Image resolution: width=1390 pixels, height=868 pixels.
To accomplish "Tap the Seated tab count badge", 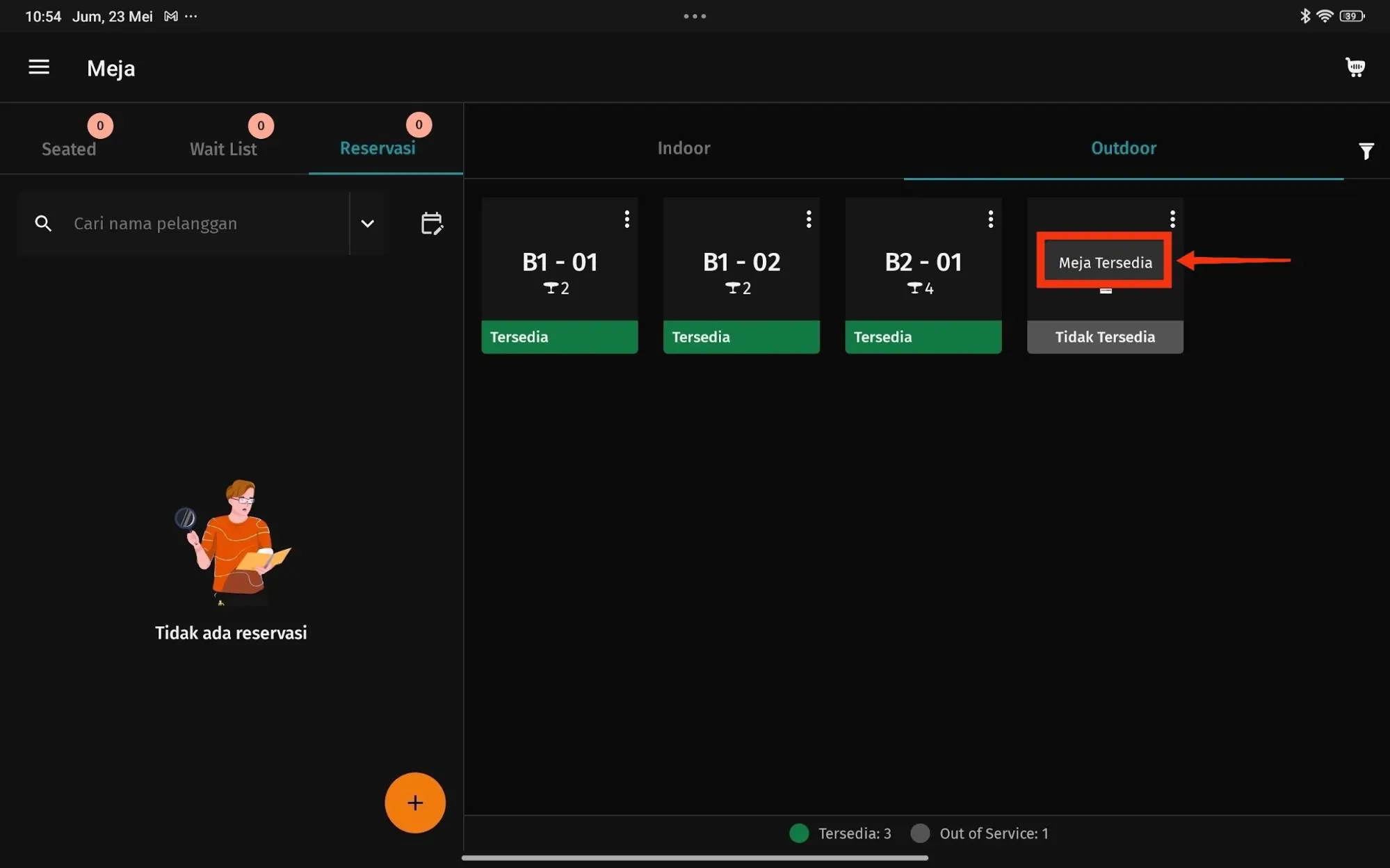I will pos(100,126).
